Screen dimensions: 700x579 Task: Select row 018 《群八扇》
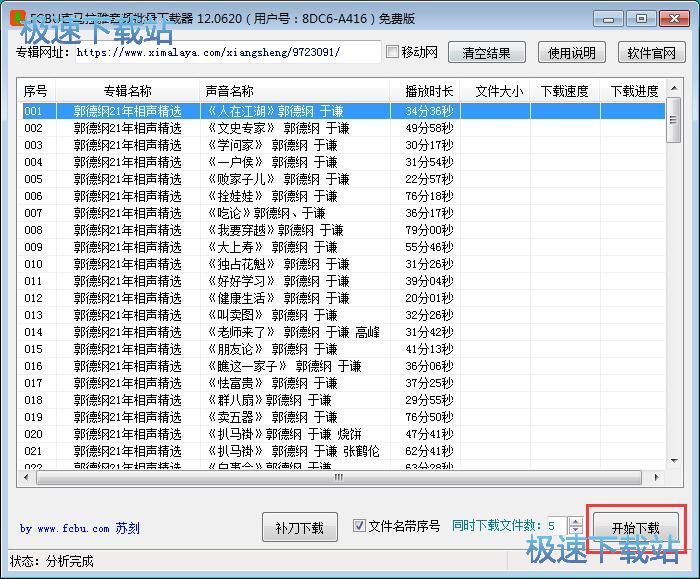(342, 400)
